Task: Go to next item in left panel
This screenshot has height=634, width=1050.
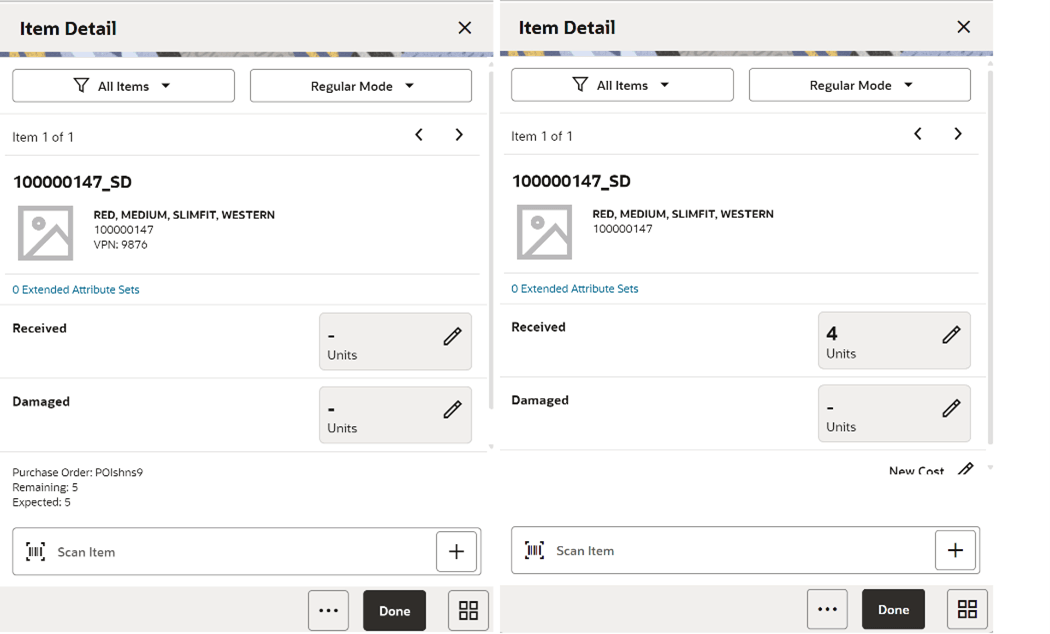Action: [x=459, y=135]
